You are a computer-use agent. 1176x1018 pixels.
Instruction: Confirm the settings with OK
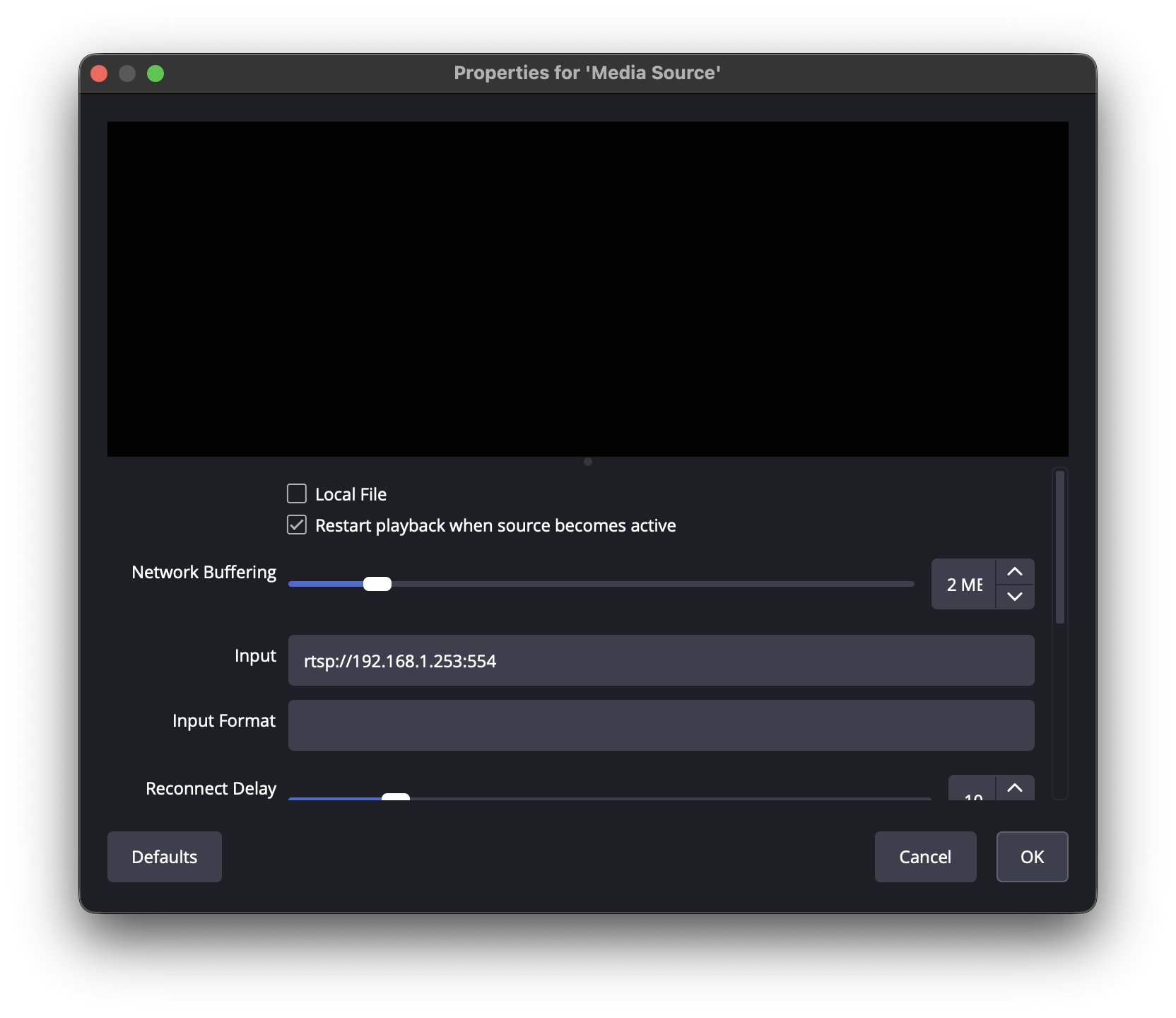point(1032,857)
